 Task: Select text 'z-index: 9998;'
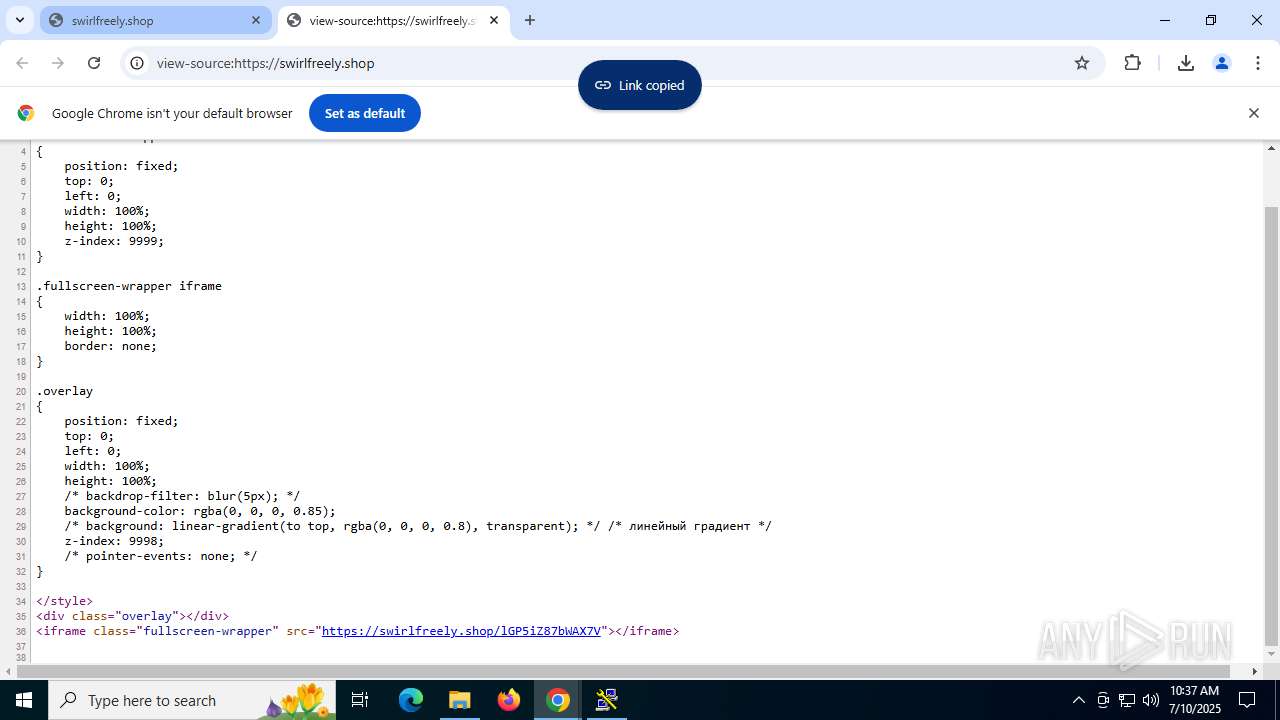point(114,541)
